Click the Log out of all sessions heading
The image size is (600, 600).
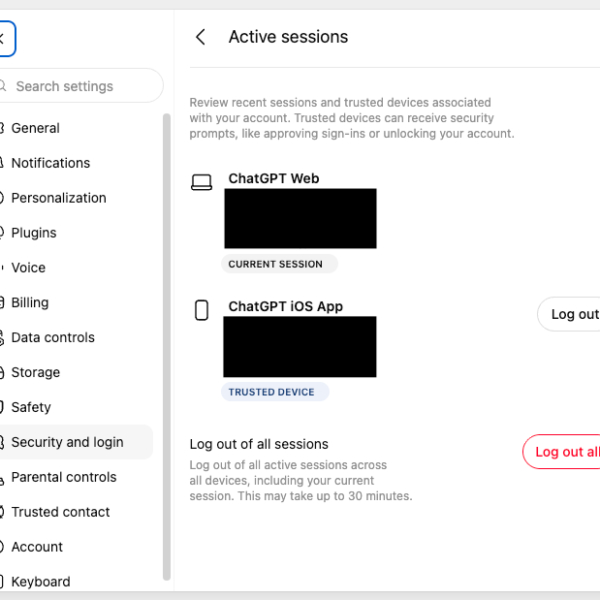coord(259,444)
